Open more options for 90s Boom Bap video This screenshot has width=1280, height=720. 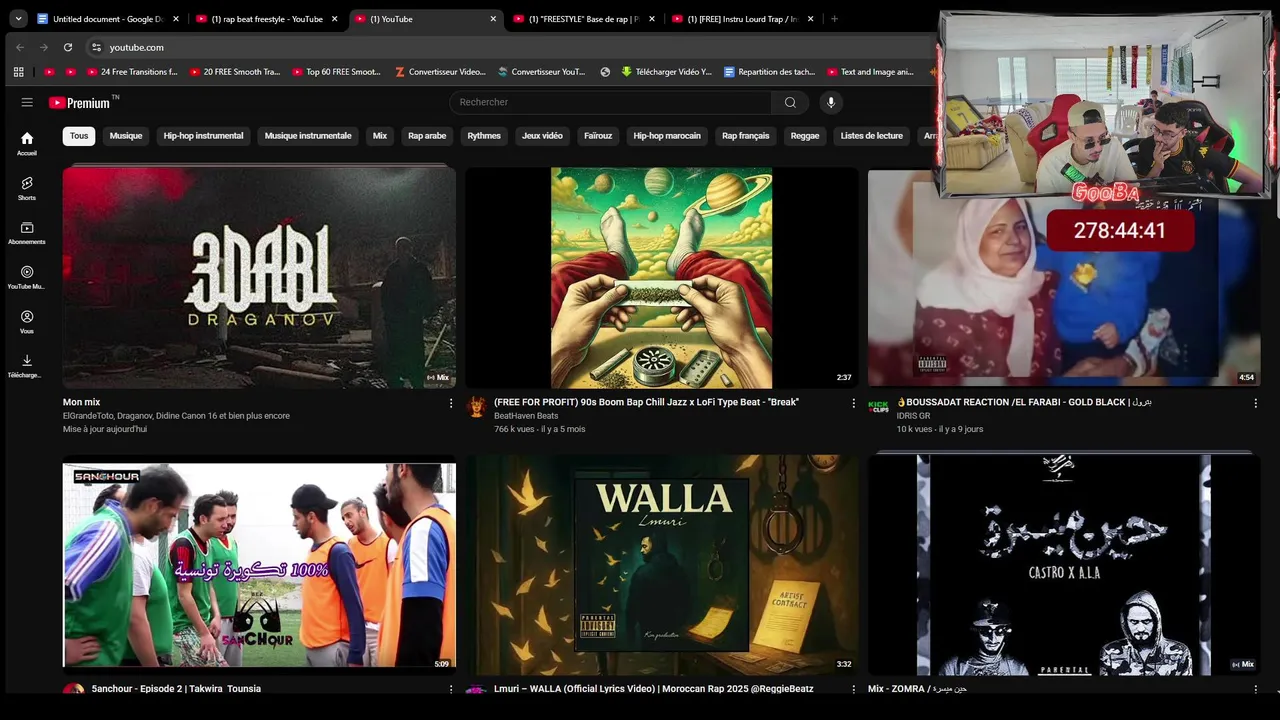pos(853,403)
